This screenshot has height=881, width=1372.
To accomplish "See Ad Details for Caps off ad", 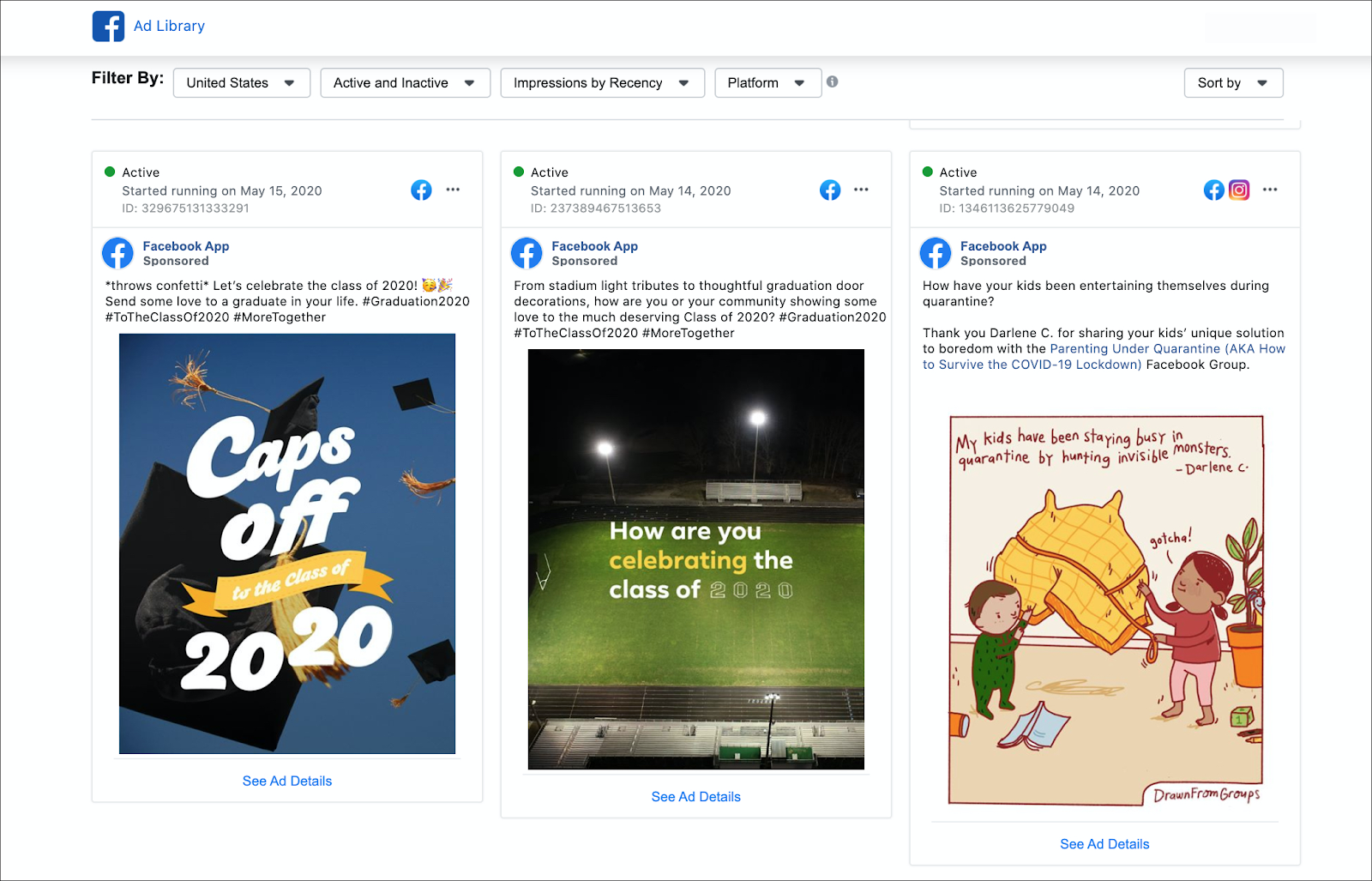I will (287, 781).
